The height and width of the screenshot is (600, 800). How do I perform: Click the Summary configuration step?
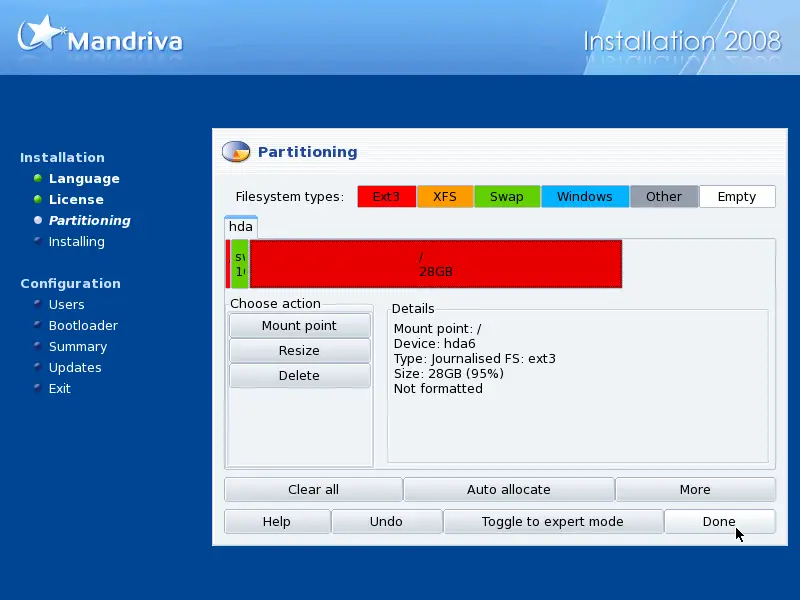[x=78, y=346]
